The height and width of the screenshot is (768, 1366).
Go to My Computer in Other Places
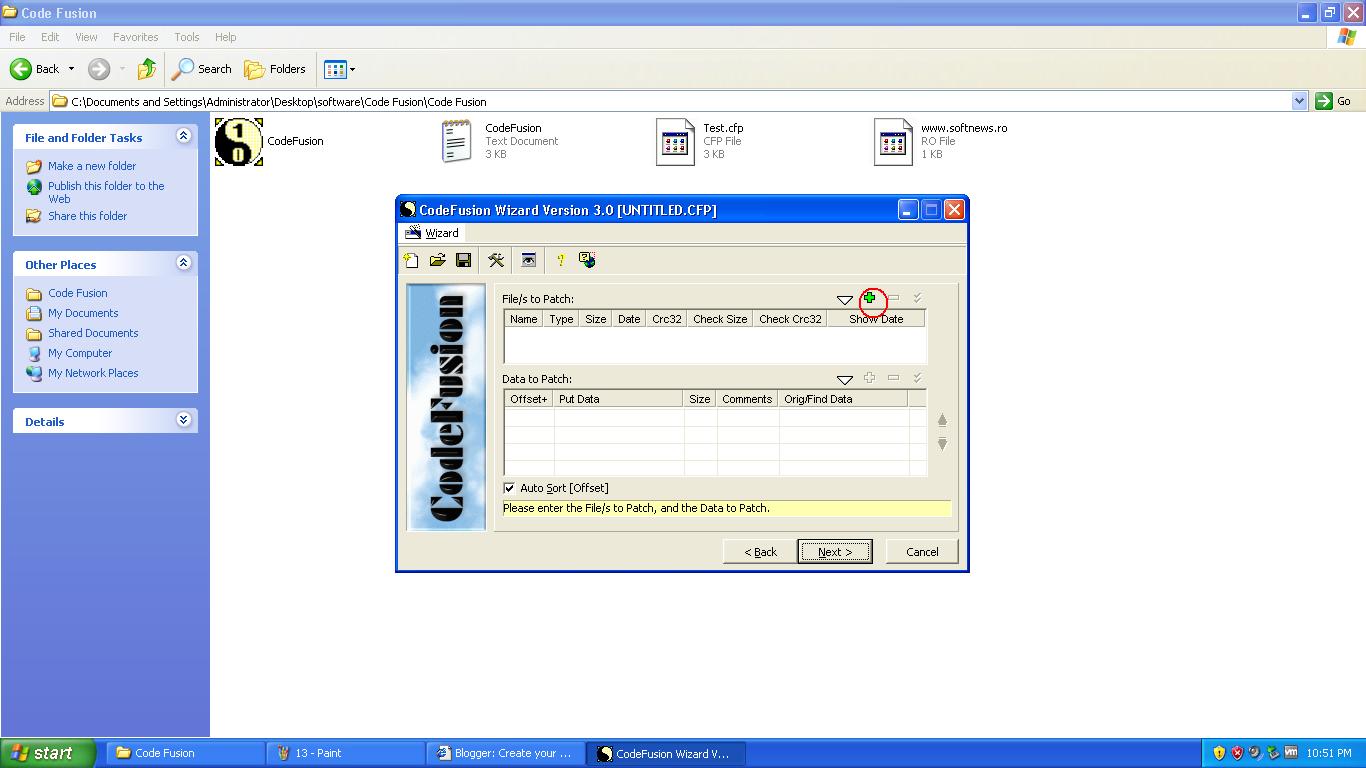point(80,353)
